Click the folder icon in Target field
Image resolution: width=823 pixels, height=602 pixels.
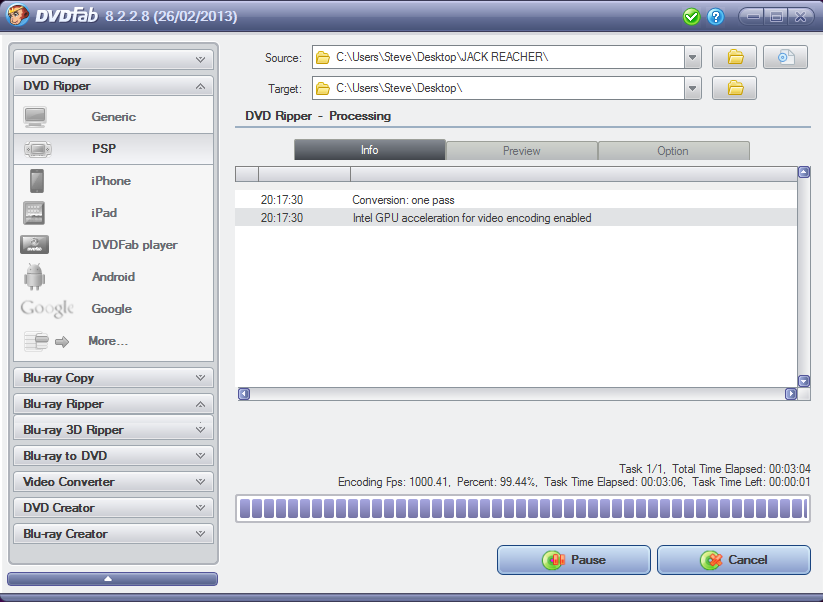[323, 88]
